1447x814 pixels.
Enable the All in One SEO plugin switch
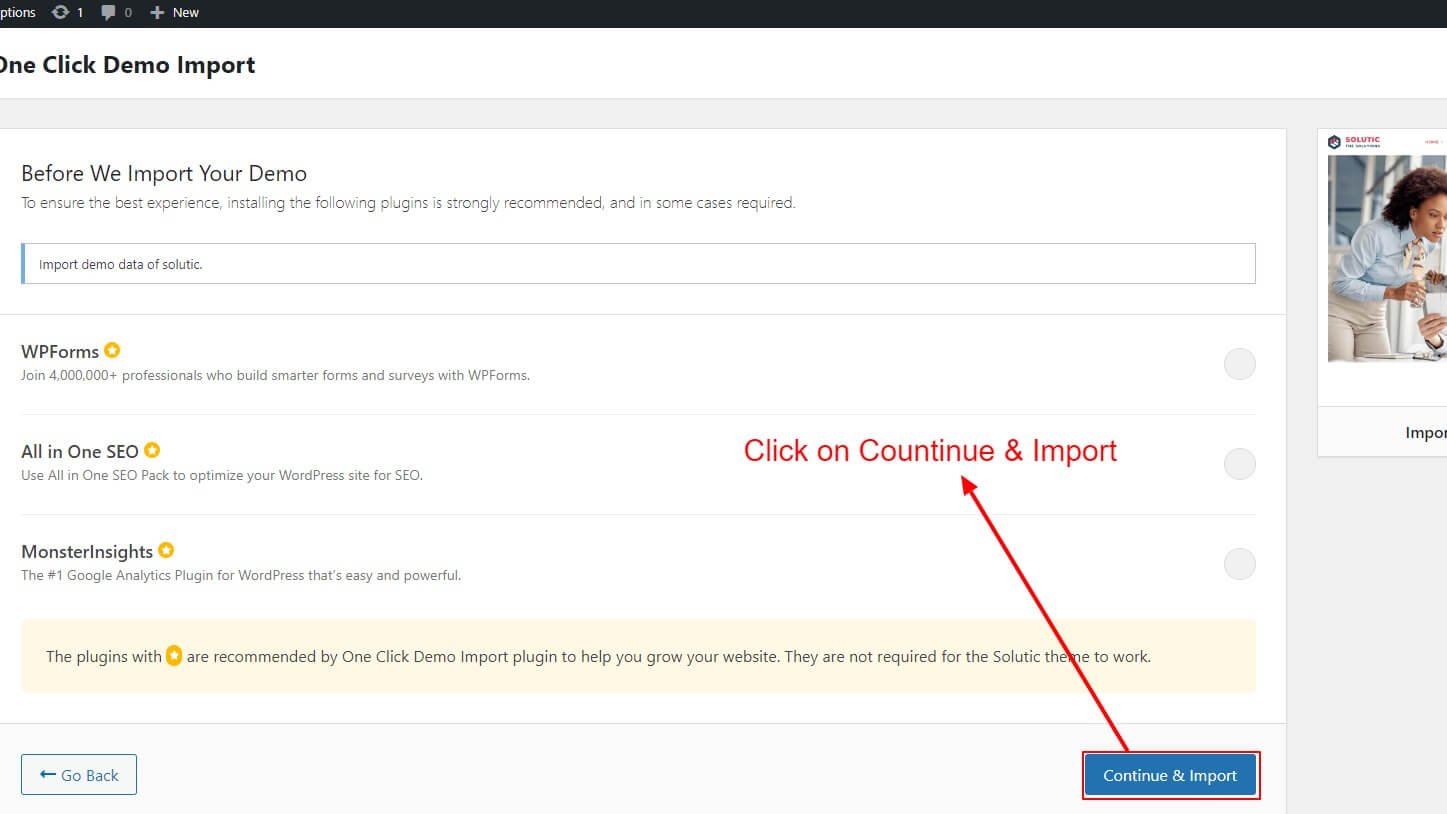point(1239,464)
